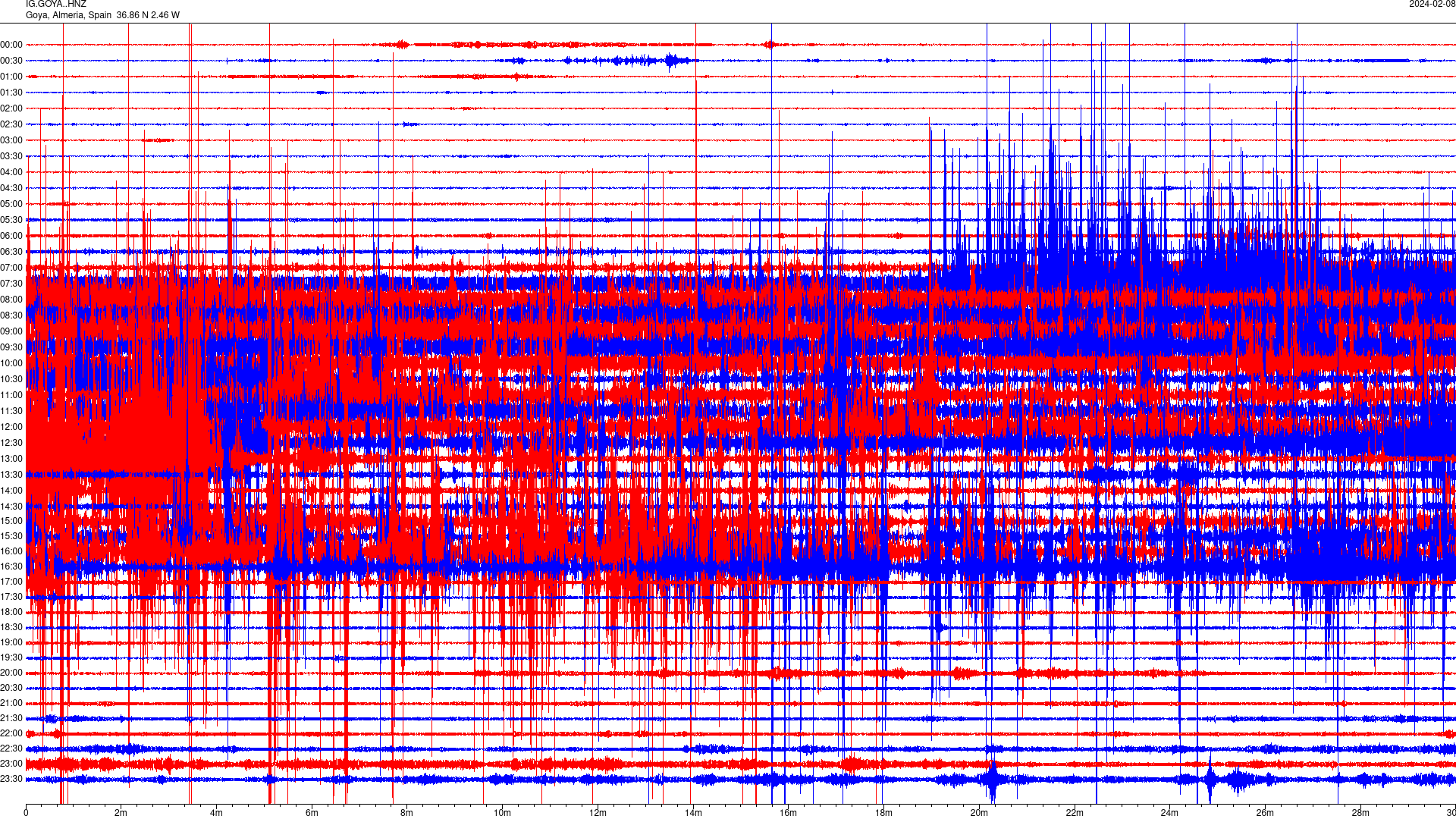Click the 8m tick on minute axis
This screenshot has width=1456, height=819.
click(x=407, y=813)
